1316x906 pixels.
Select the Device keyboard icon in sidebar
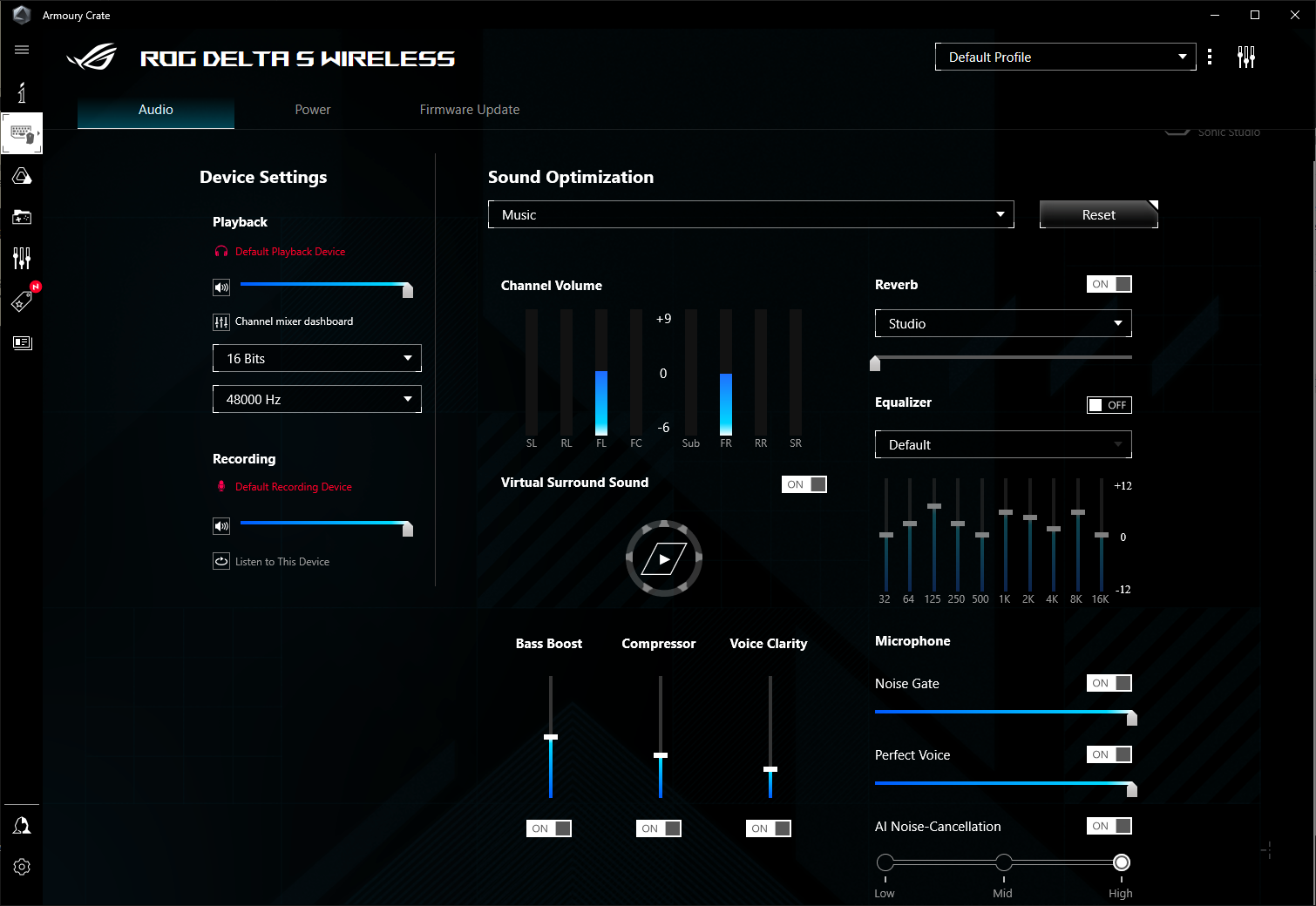(22, 133)
